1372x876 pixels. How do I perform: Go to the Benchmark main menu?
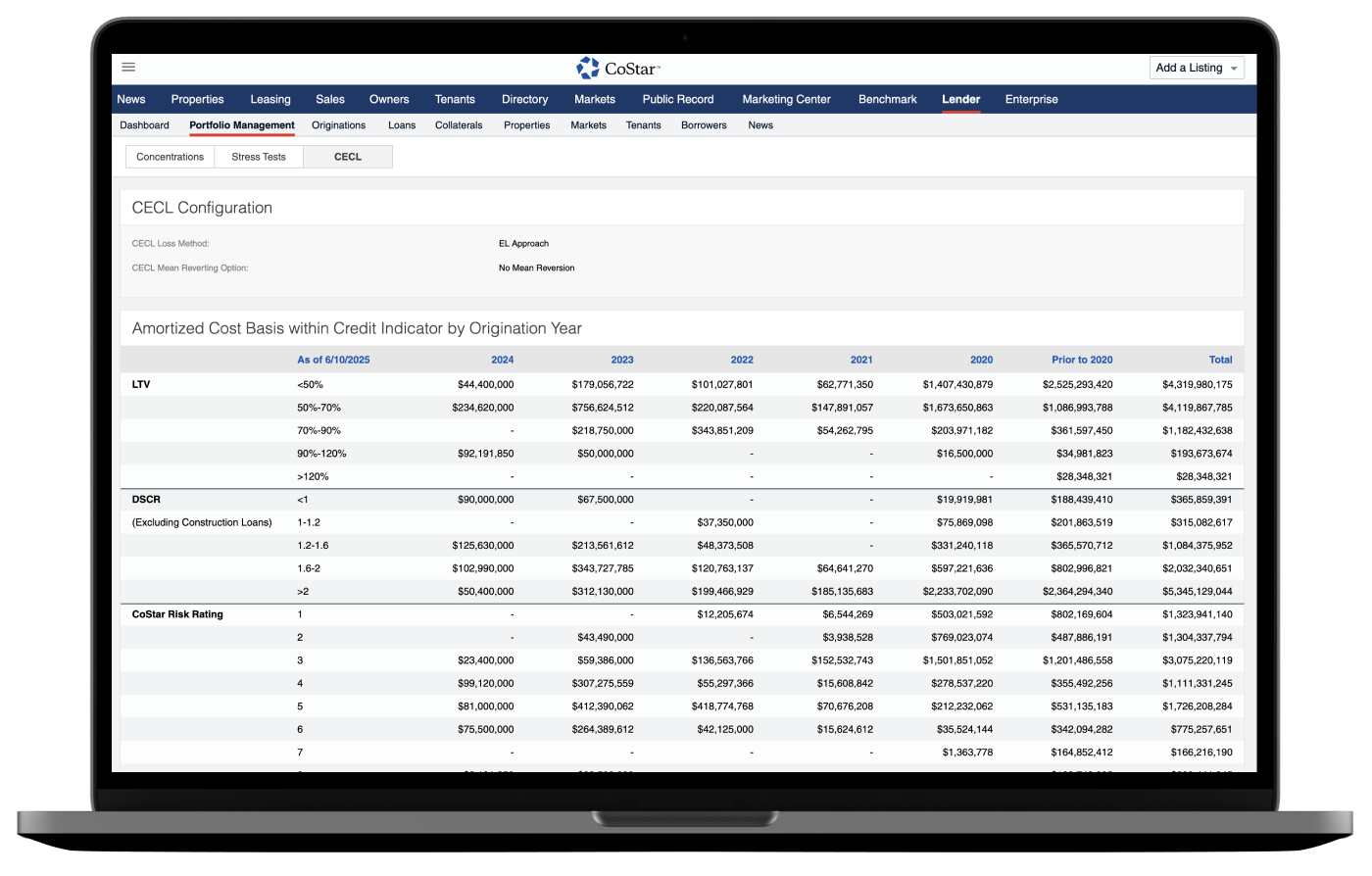887,99
